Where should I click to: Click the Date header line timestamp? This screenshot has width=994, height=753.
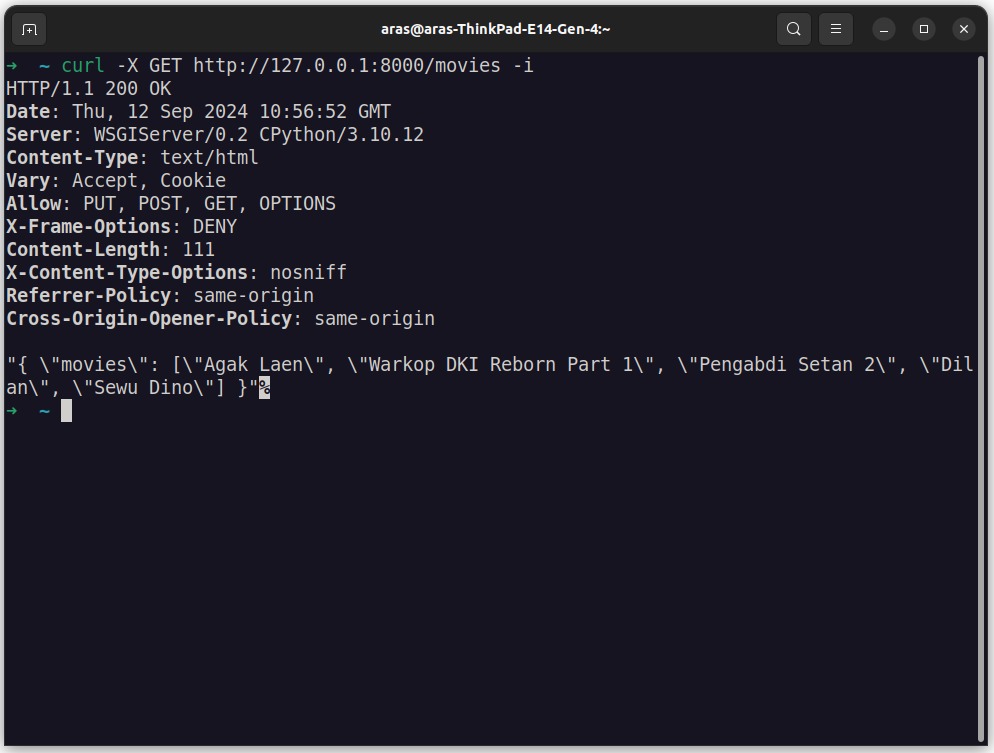click(231, 112)
